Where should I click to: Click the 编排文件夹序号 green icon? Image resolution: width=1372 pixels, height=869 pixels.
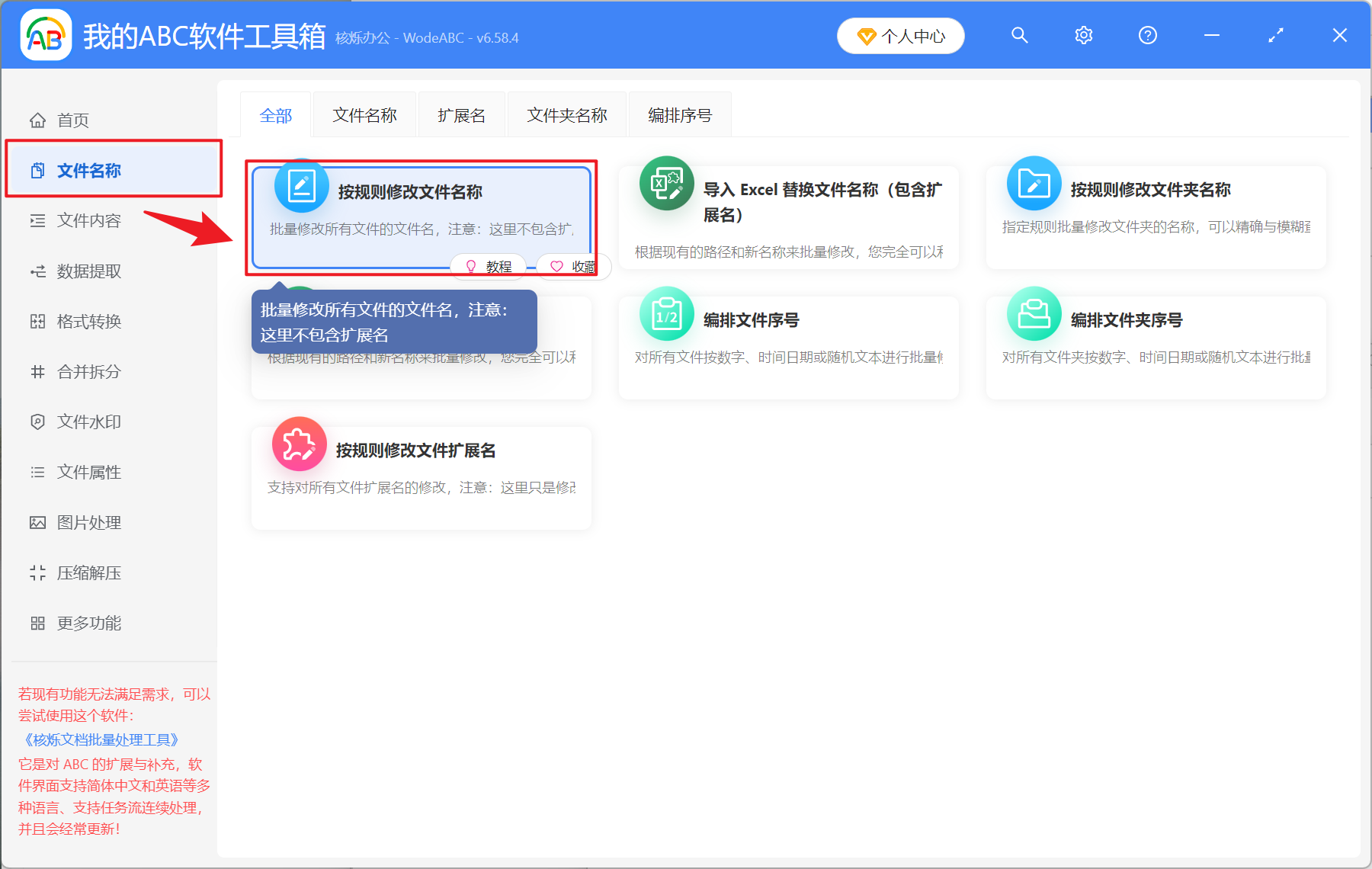pos(1034,314)
